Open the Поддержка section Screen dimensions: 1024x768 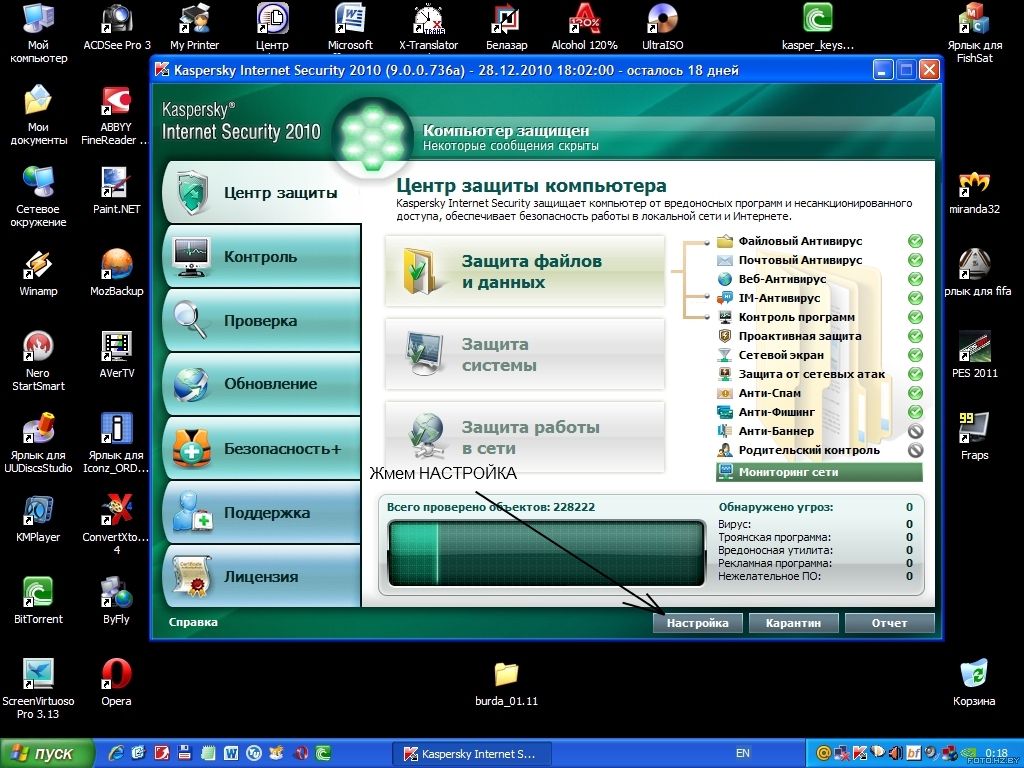[x=261, y=513]
